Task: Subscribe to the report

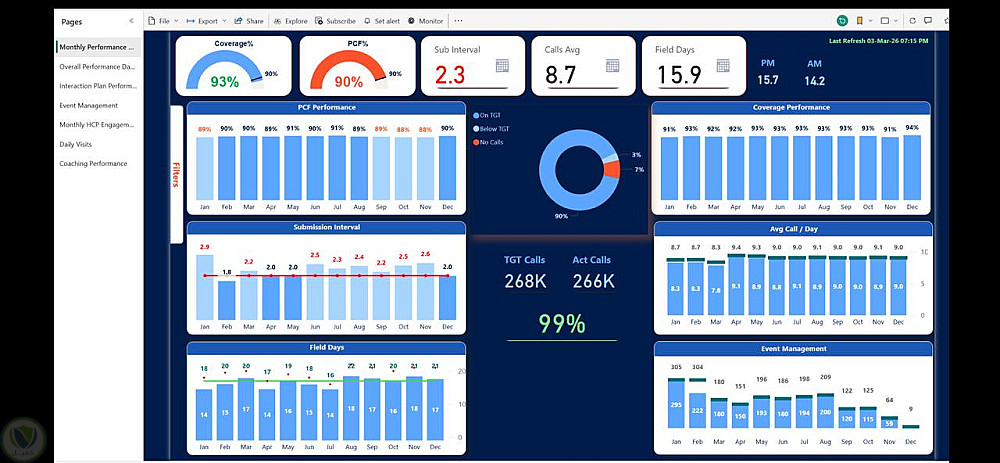Action: (335, 21)
